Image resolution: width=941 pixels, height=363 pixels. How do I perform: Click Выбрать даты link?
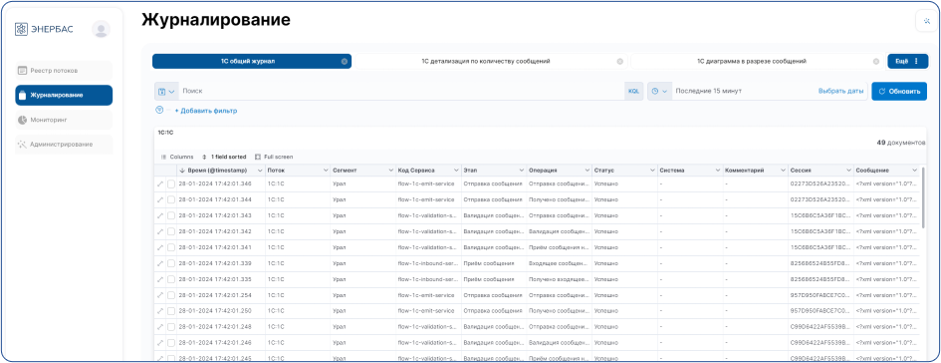pos(841,91)
